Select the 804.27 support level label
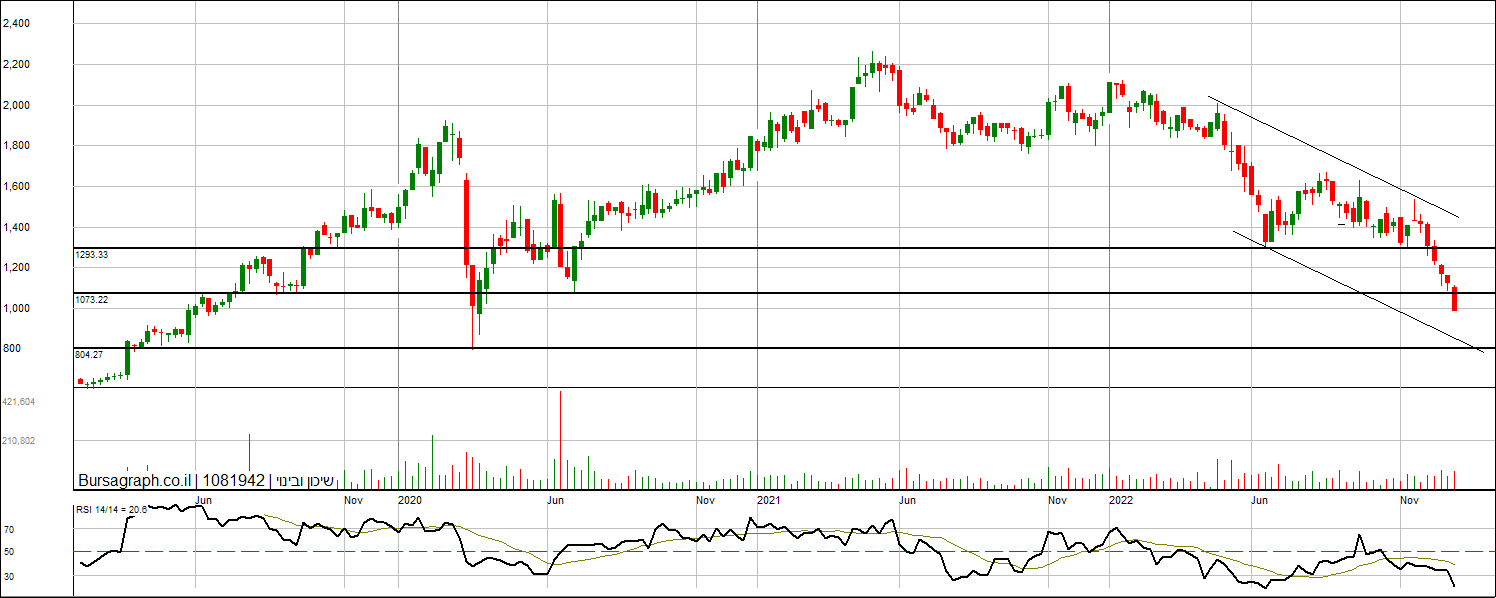This screenshot has width=1496, height=598. [x=88, y=355]
